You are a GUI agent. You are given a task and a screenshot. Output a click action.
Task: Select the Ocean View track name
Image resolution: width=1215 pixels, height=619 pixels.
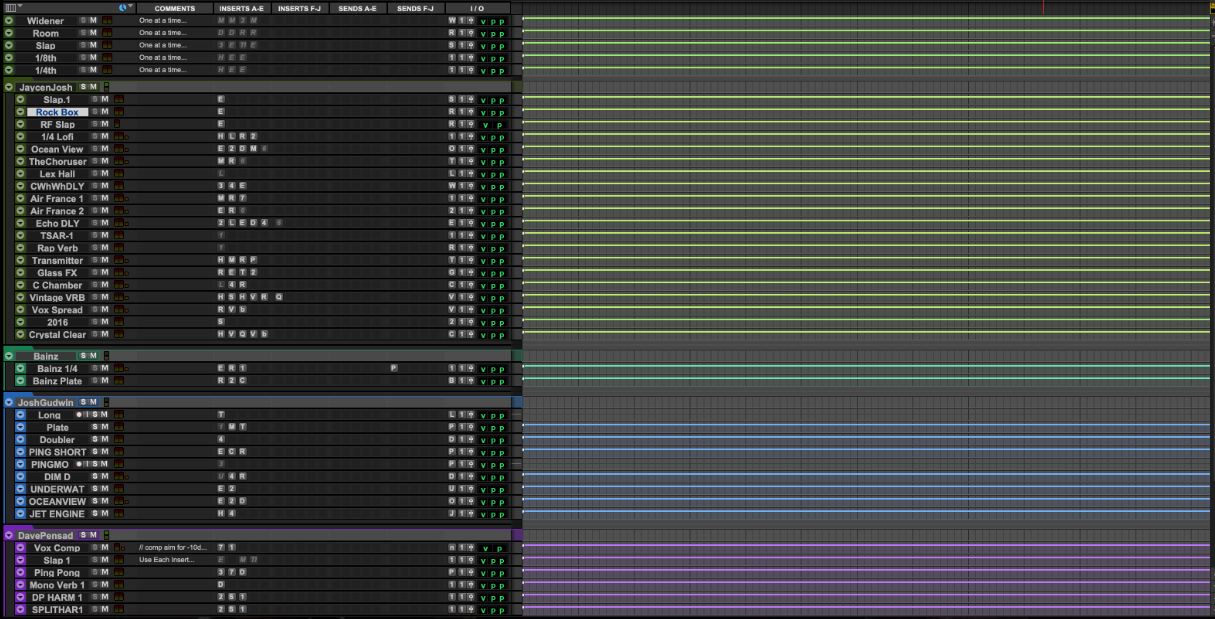coord(57,149)
